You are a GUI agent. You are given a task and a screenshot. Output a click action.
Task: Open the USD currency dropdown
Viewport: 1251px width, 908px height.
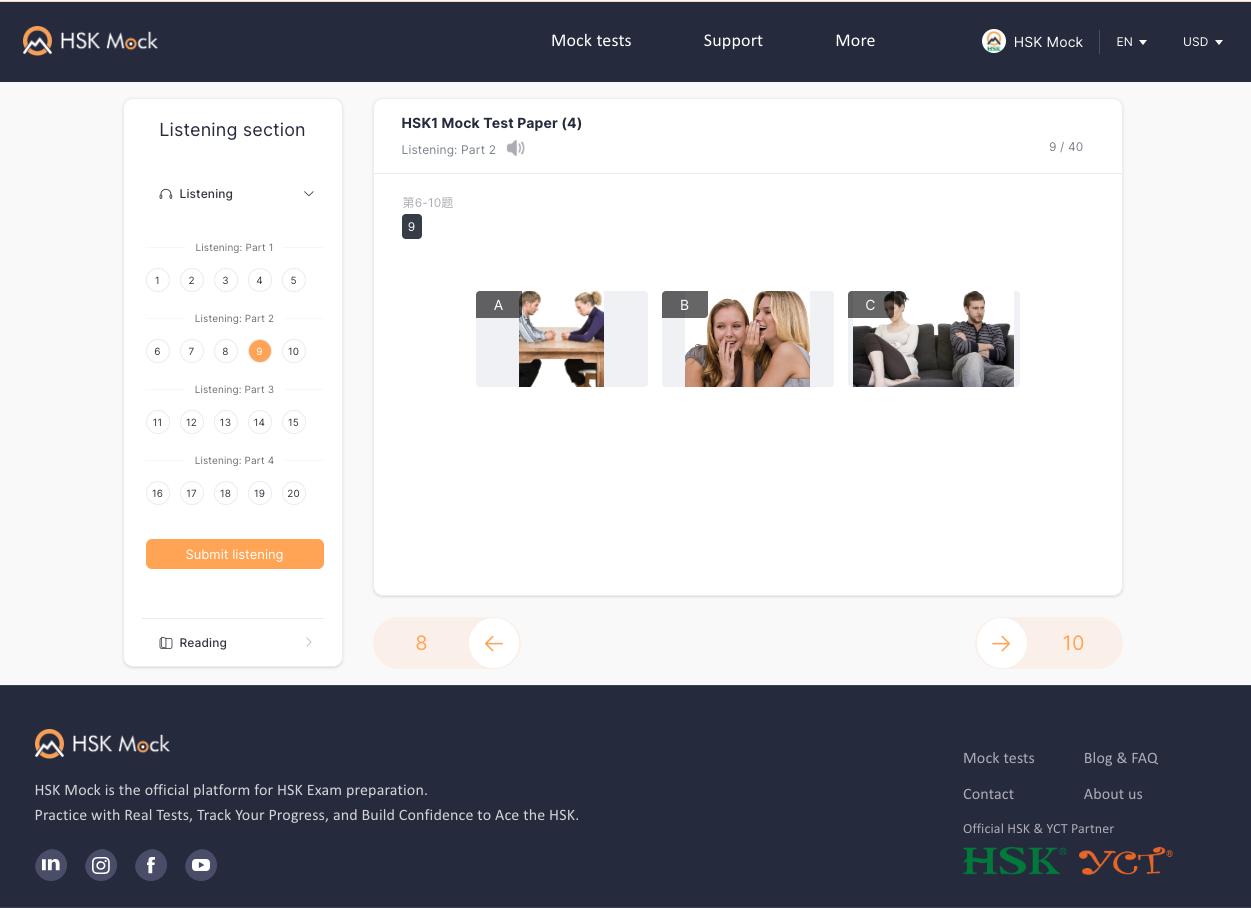(1203, 42)
